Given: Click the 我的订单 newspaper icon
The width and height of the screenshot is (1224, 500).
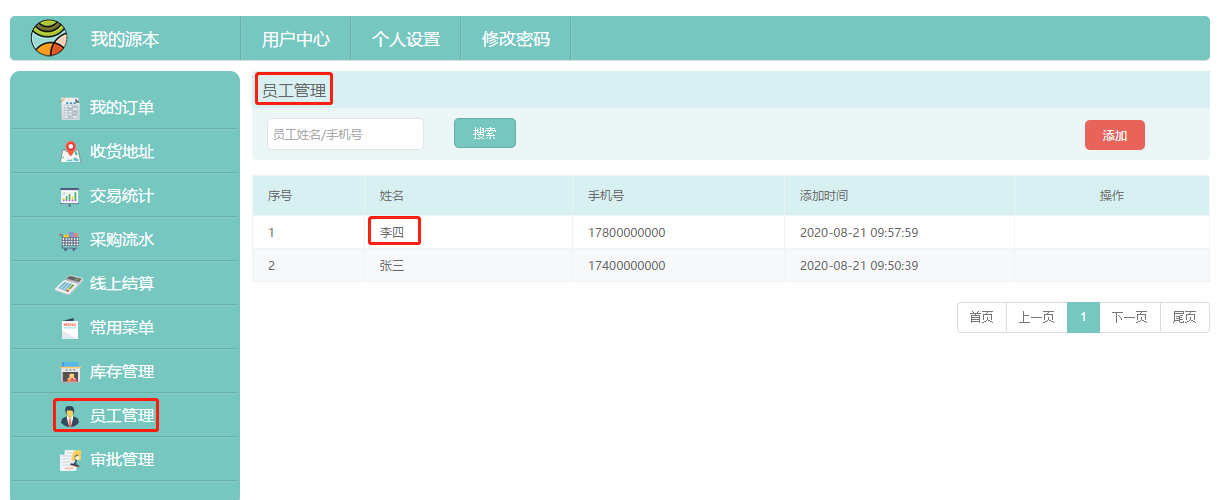Looking at the screenshot, I should (x=70, y=108).
